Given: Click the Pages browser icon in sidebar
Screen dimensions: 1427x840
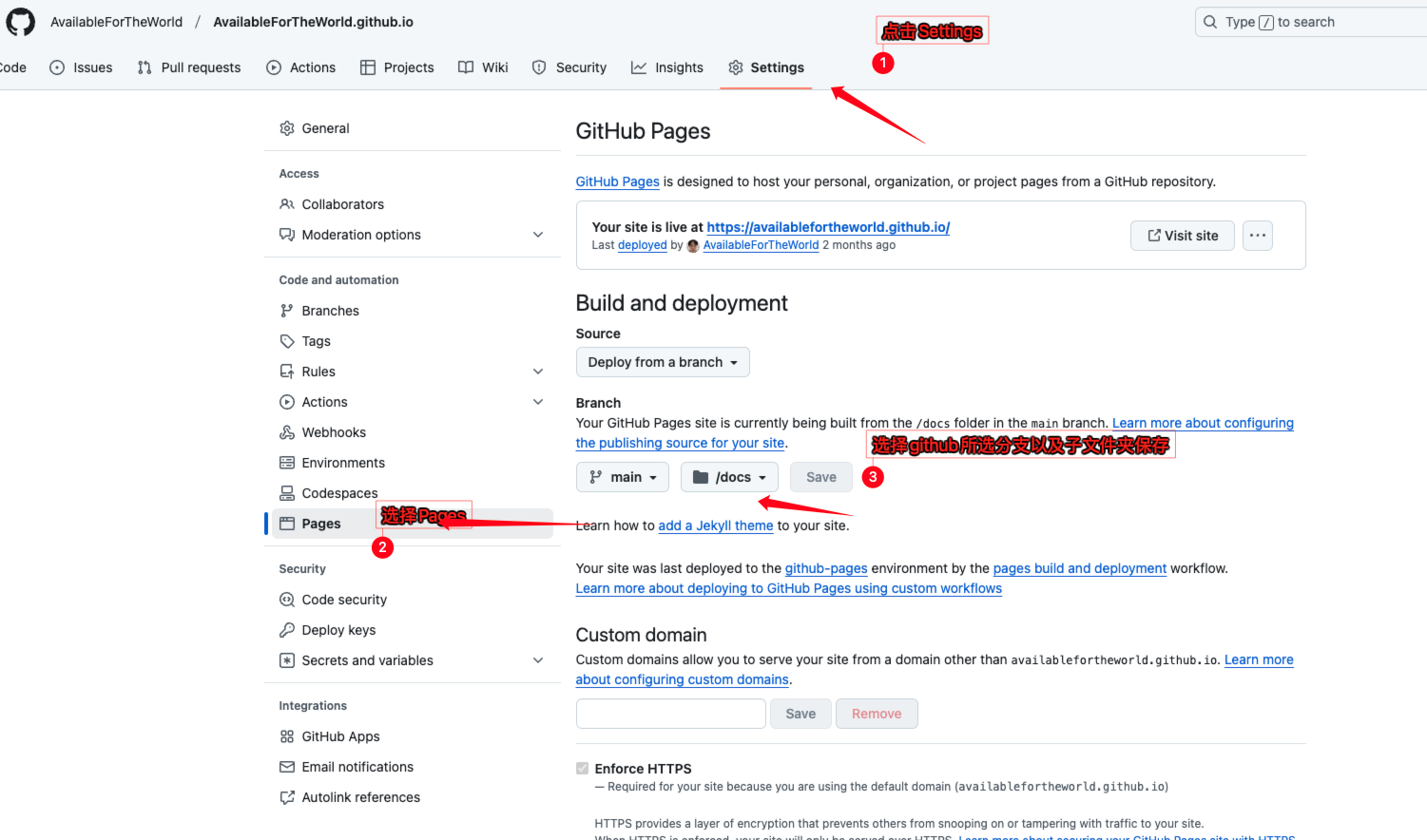Looking at the screenshot, I should pyautogui.click(x=287, y=524).
